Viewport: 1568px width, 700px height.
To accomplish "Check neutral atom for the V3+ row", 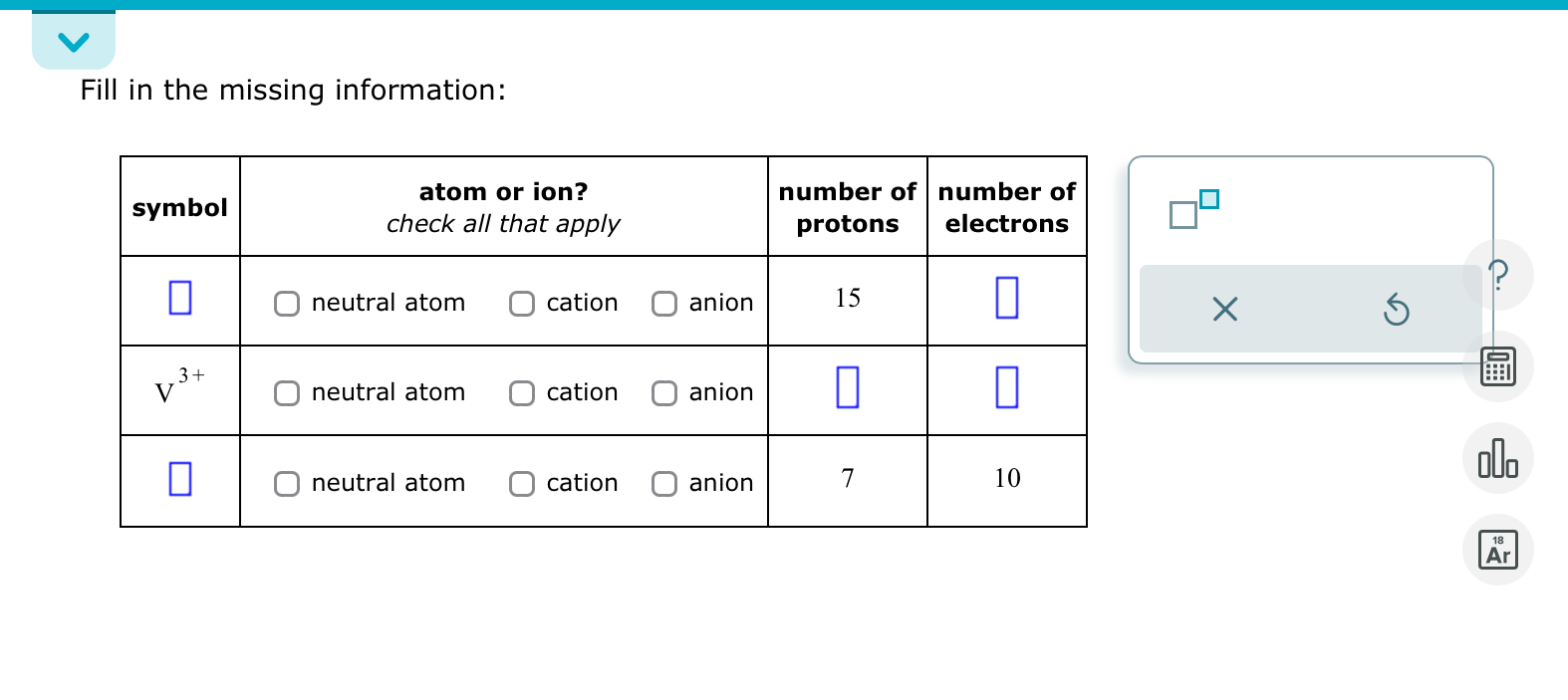I will [286, 393].
